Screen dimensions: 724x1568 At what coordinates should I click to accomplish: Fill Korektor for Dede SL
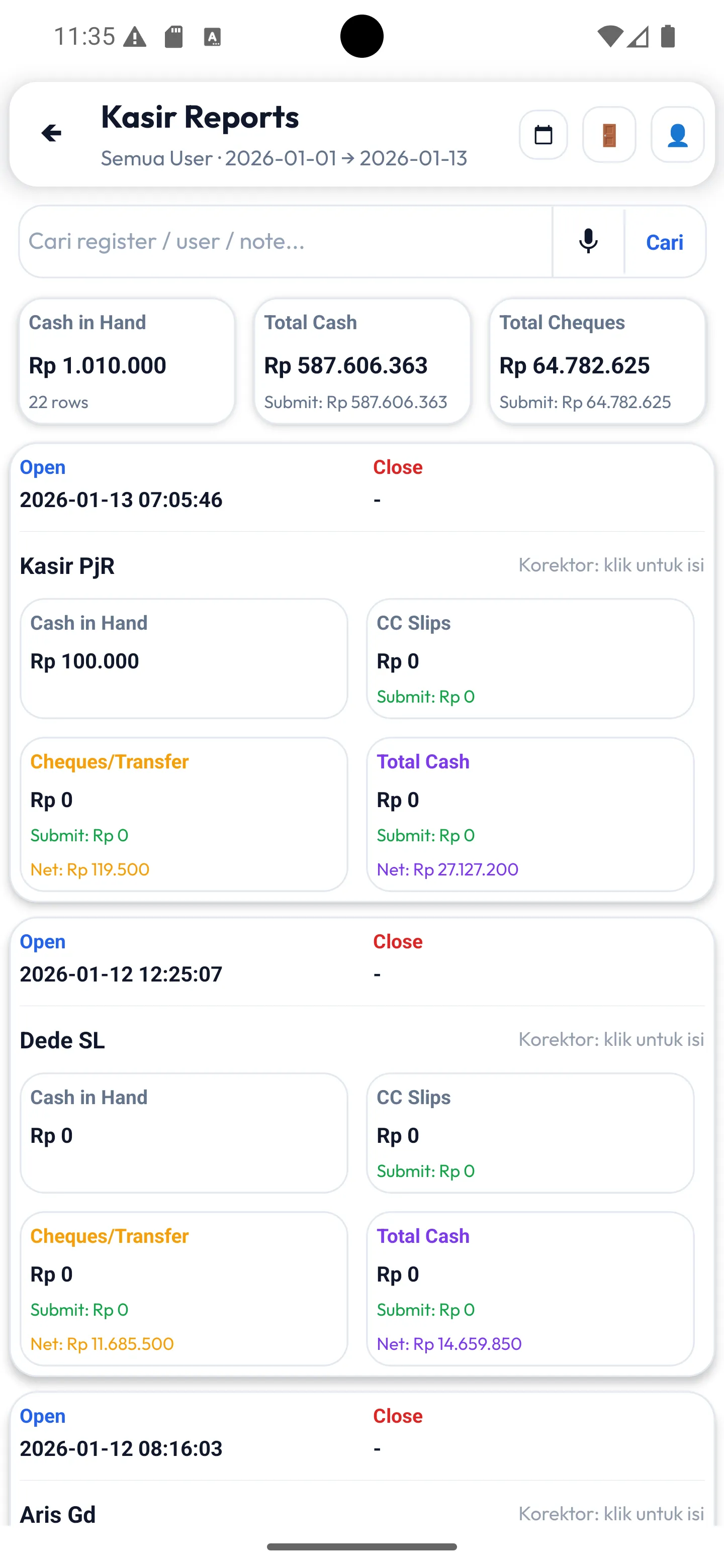coord(611,1039)
